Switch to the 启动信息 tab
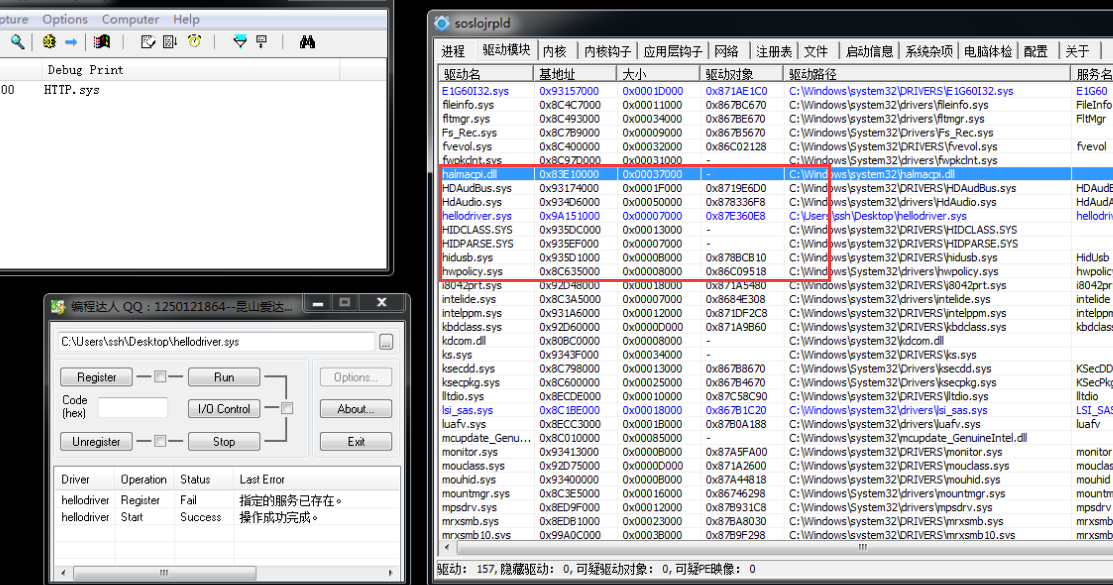 coord(870,51)
